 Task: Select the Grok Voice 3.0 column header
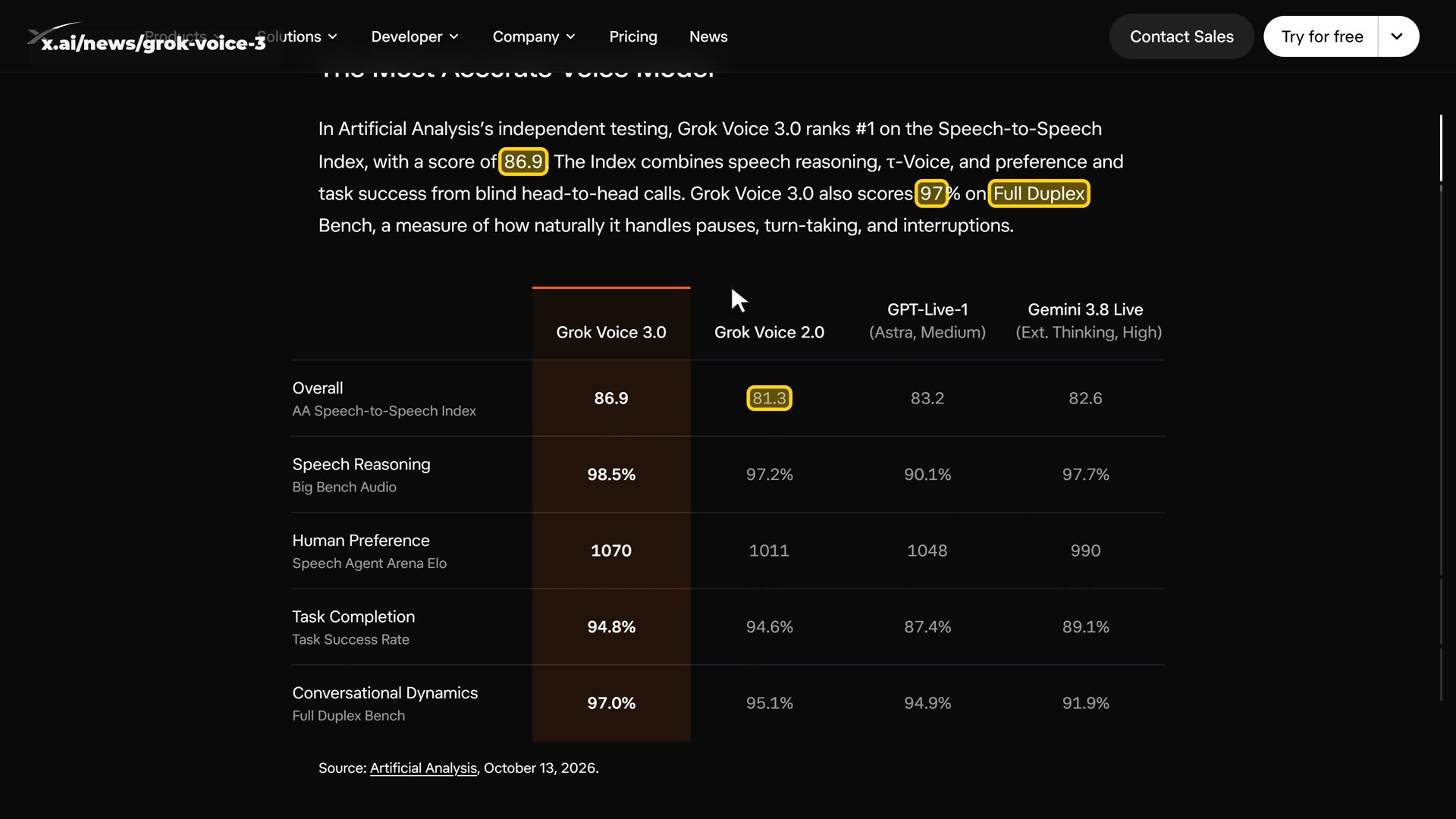pos(611,332)
